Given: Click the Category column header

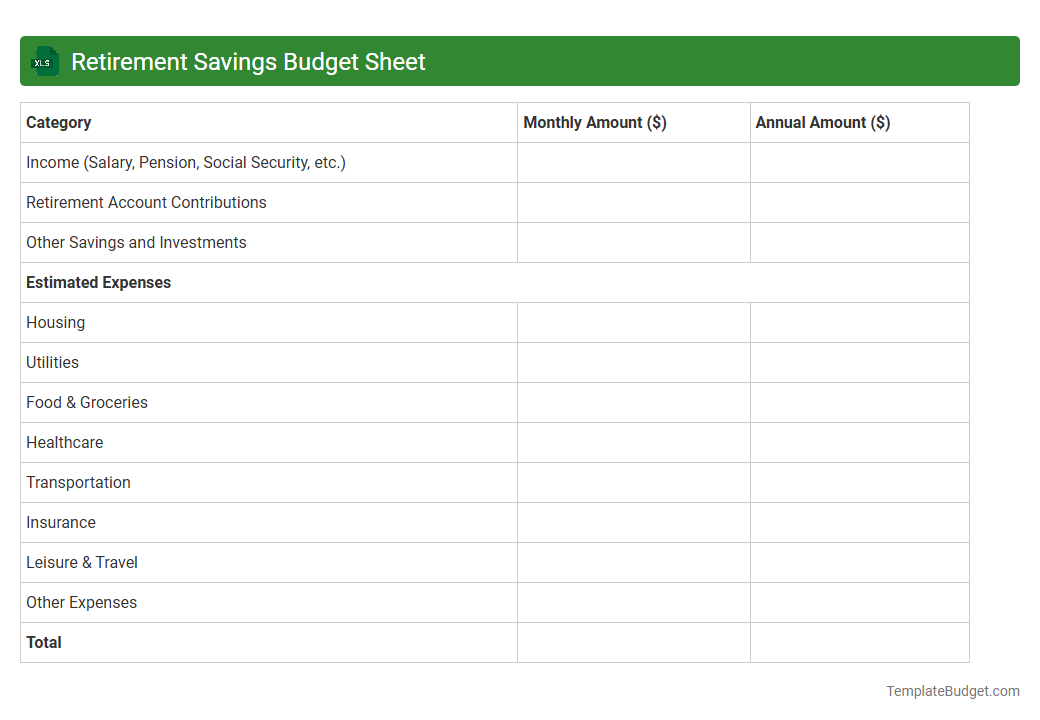Looking at the screenshot, I should pos(58,122).
